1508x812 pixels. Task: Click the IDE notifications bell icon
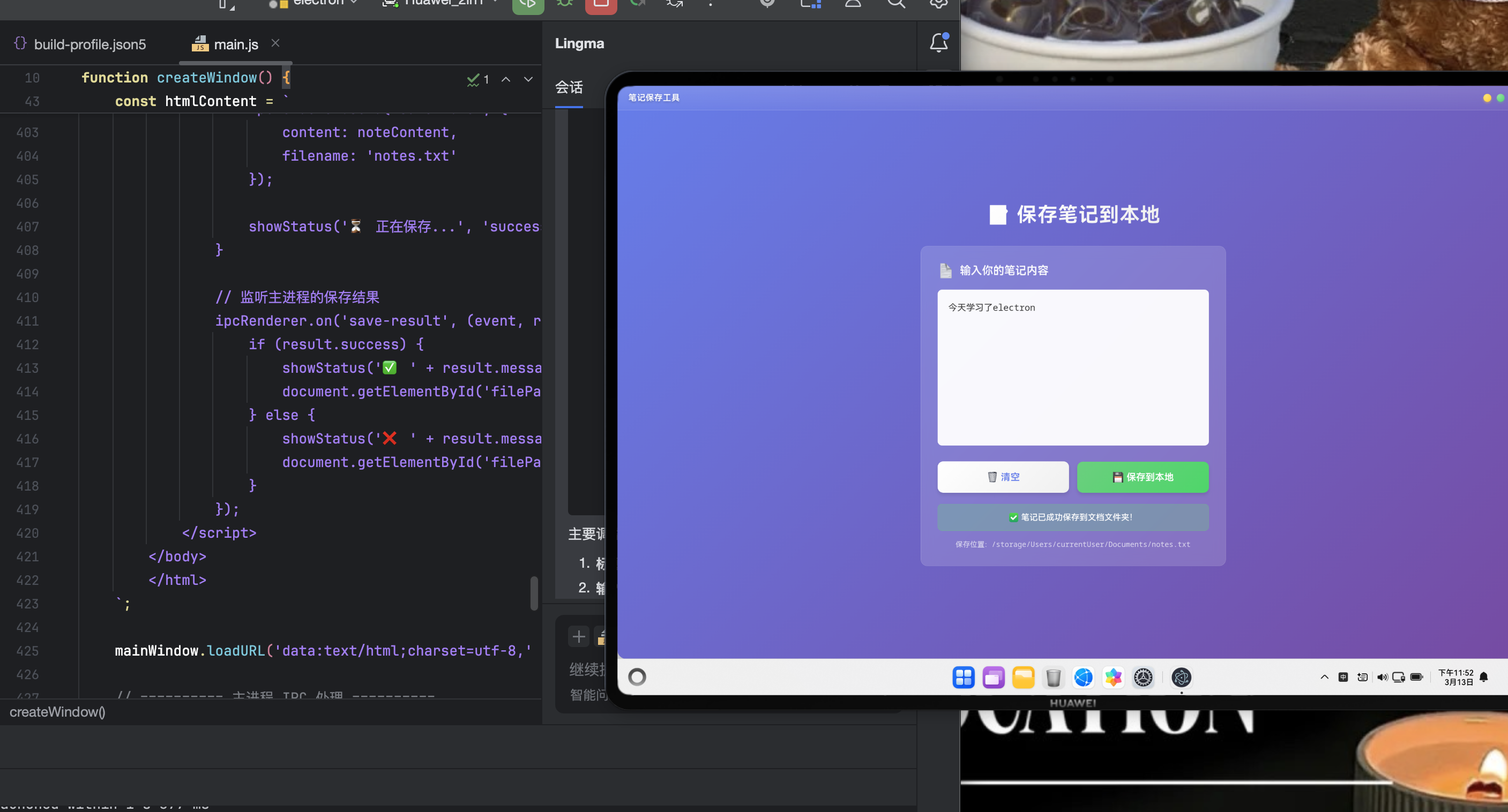point(938,43)
